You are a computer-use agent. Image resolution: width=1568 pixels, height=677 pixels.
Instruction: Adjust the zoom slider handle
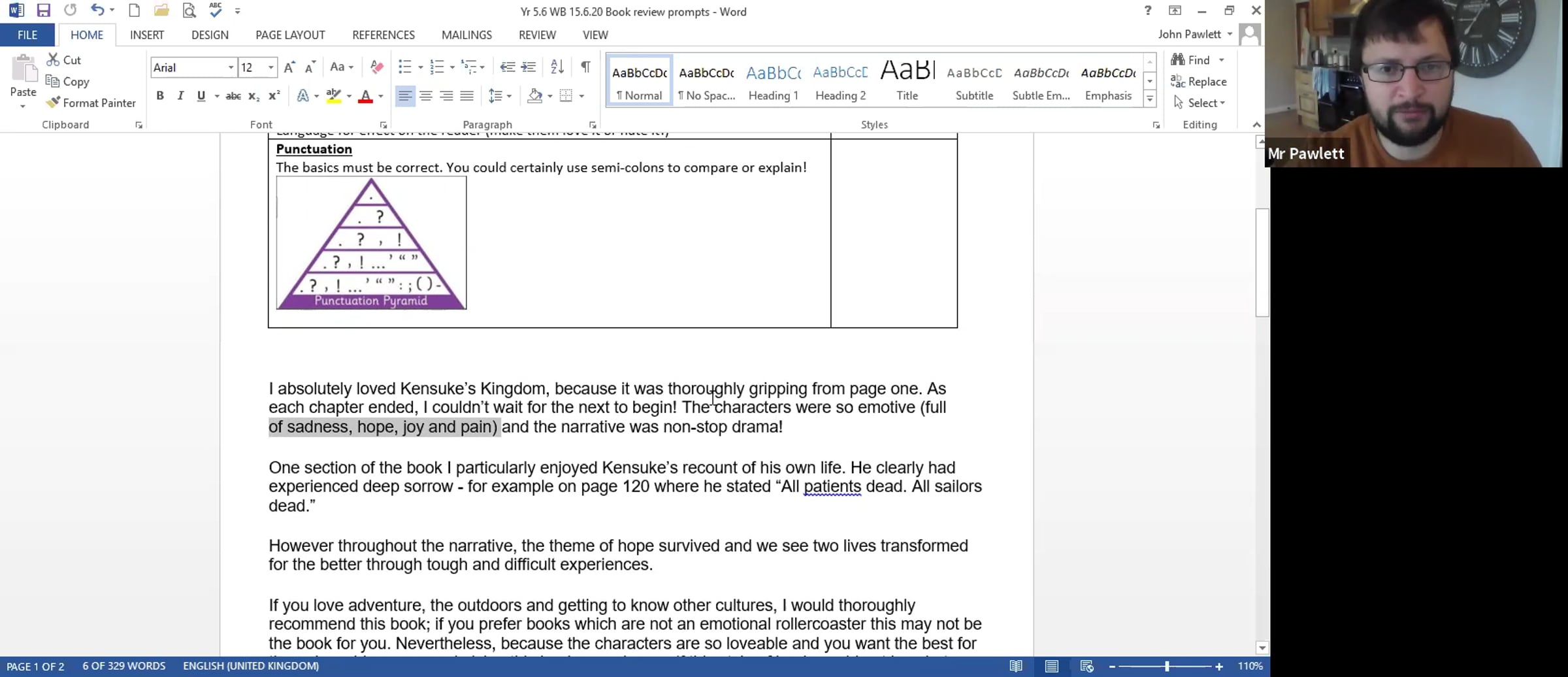[1167, 667]
